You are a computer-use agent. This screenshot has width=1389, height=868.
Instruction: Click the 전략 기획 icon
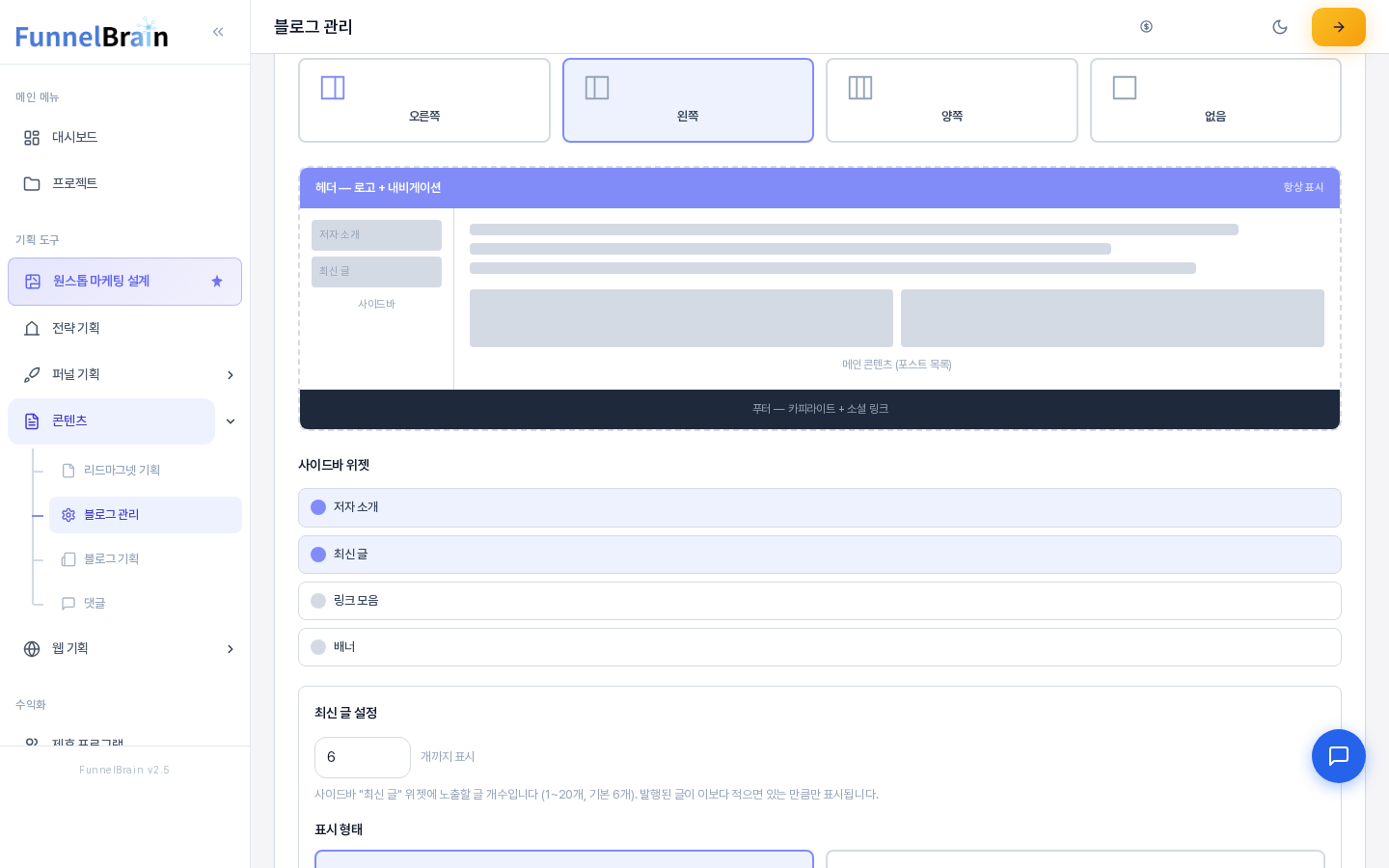(x=32, y=329)
